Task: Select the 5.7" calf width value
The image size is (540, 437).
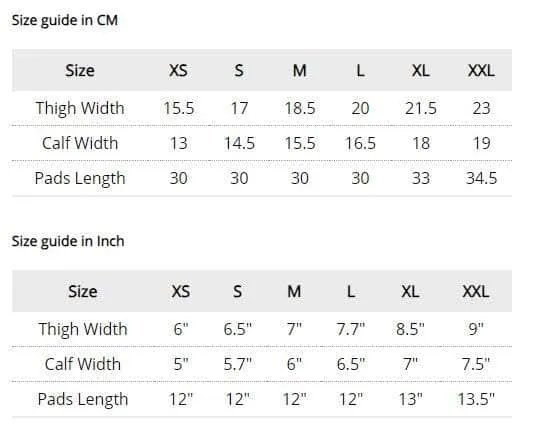Action: (238, 364)
